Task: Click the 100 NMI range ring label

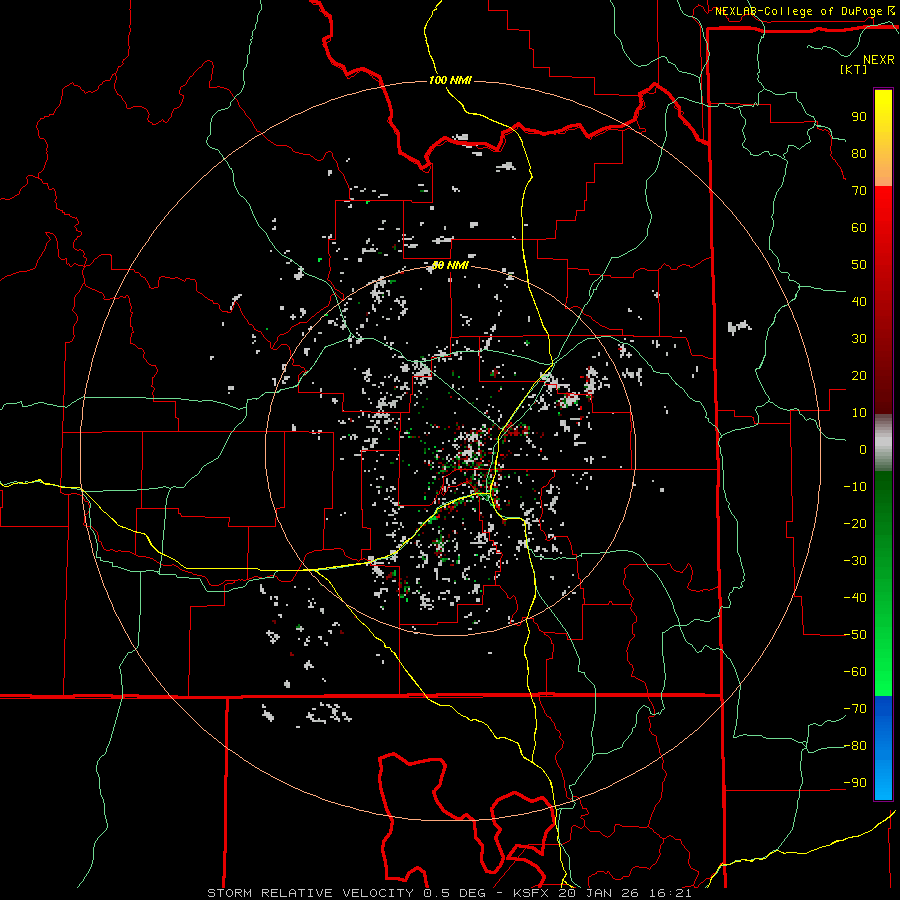Action: [x=450, y=80]
